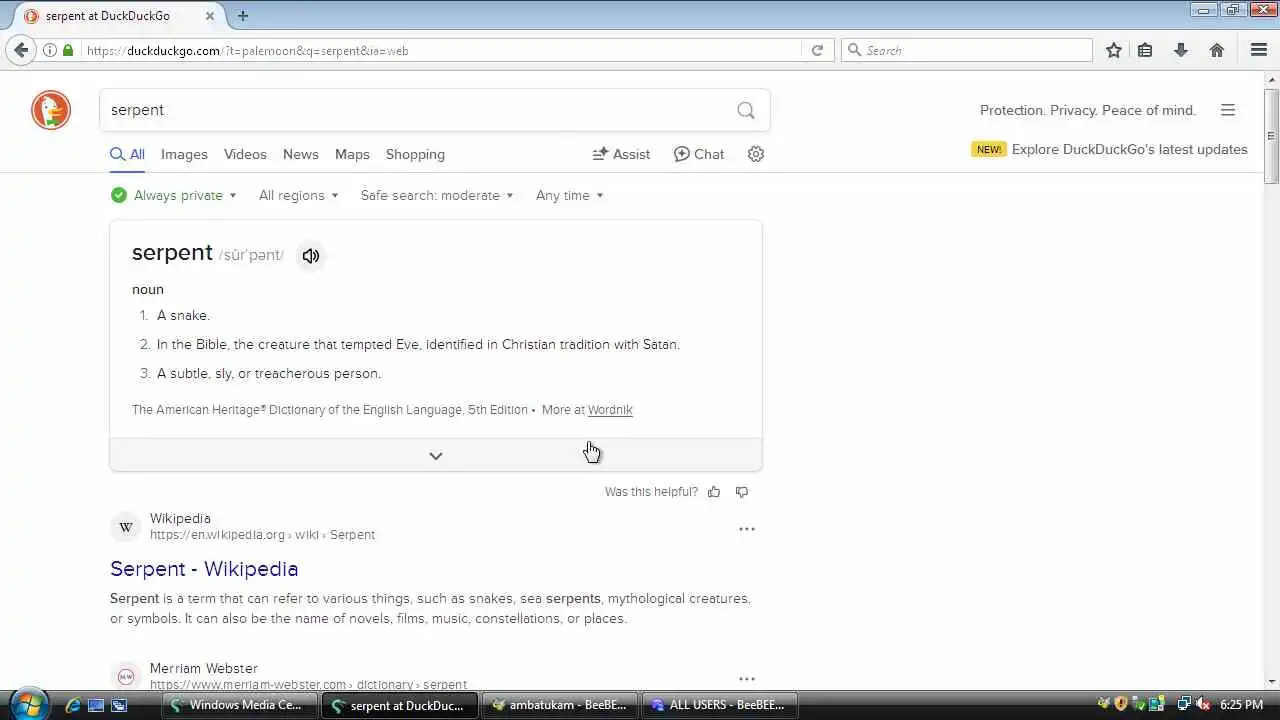Click the browser toolbar Search box
The width and height of the screenshot is (1280, 720).
(968, 50)
